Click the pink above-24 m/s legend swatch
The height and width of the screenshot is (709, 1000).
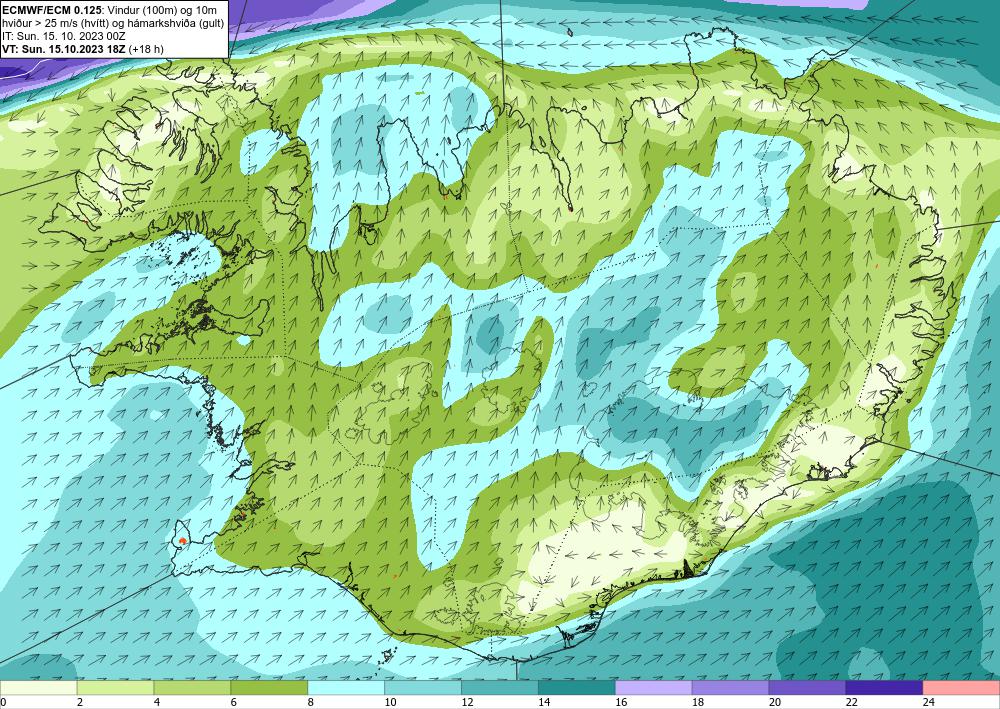[961, 688]
